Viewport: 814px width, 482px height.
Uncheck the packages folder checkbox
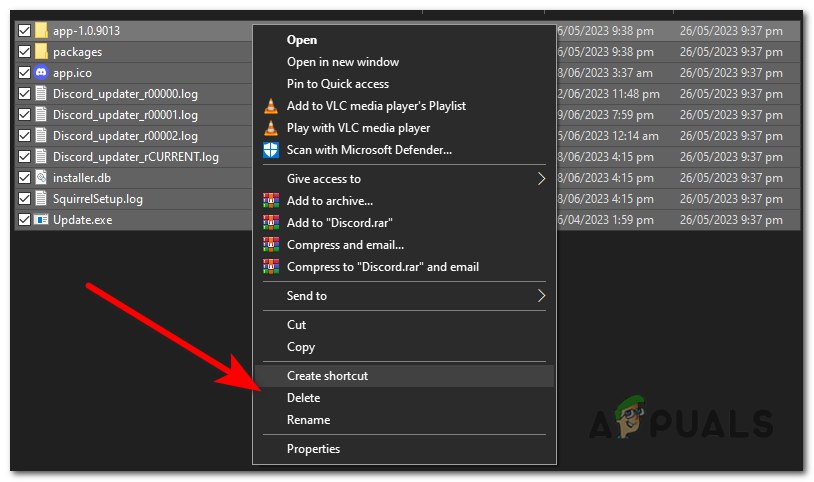24,51
